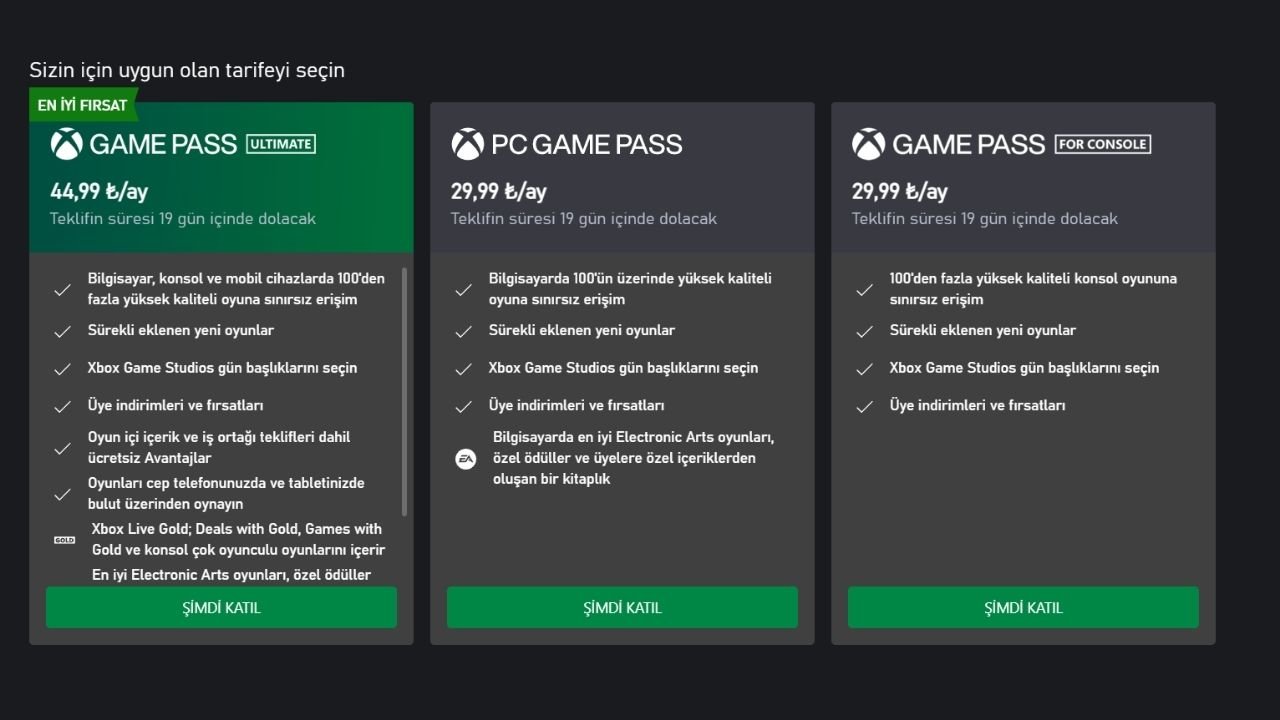Viewport: 1280px width, 720px height.
Task: Click the checkmark beside PC 'Bilgisayarda 100'ün üzerinde' feature
Action: tap(463, 290)
